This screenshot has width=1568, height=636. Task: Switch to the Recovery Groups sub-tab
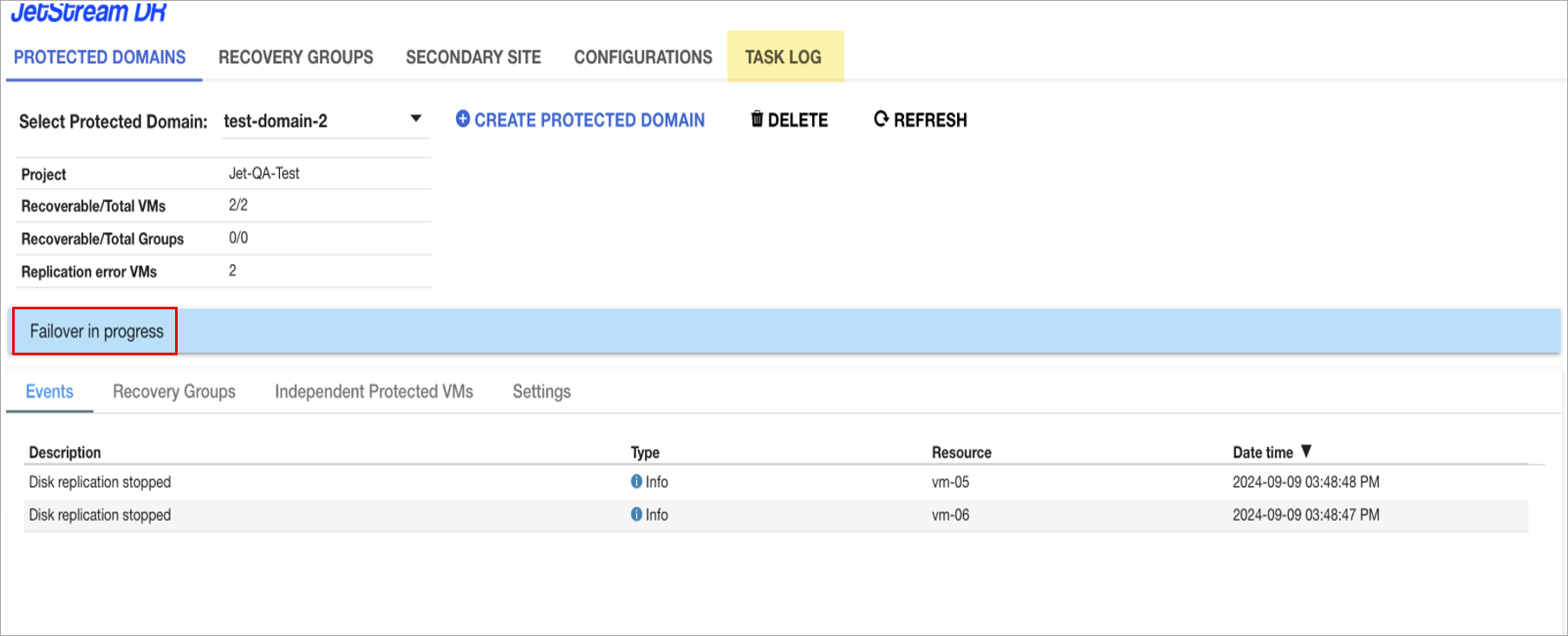174,392
